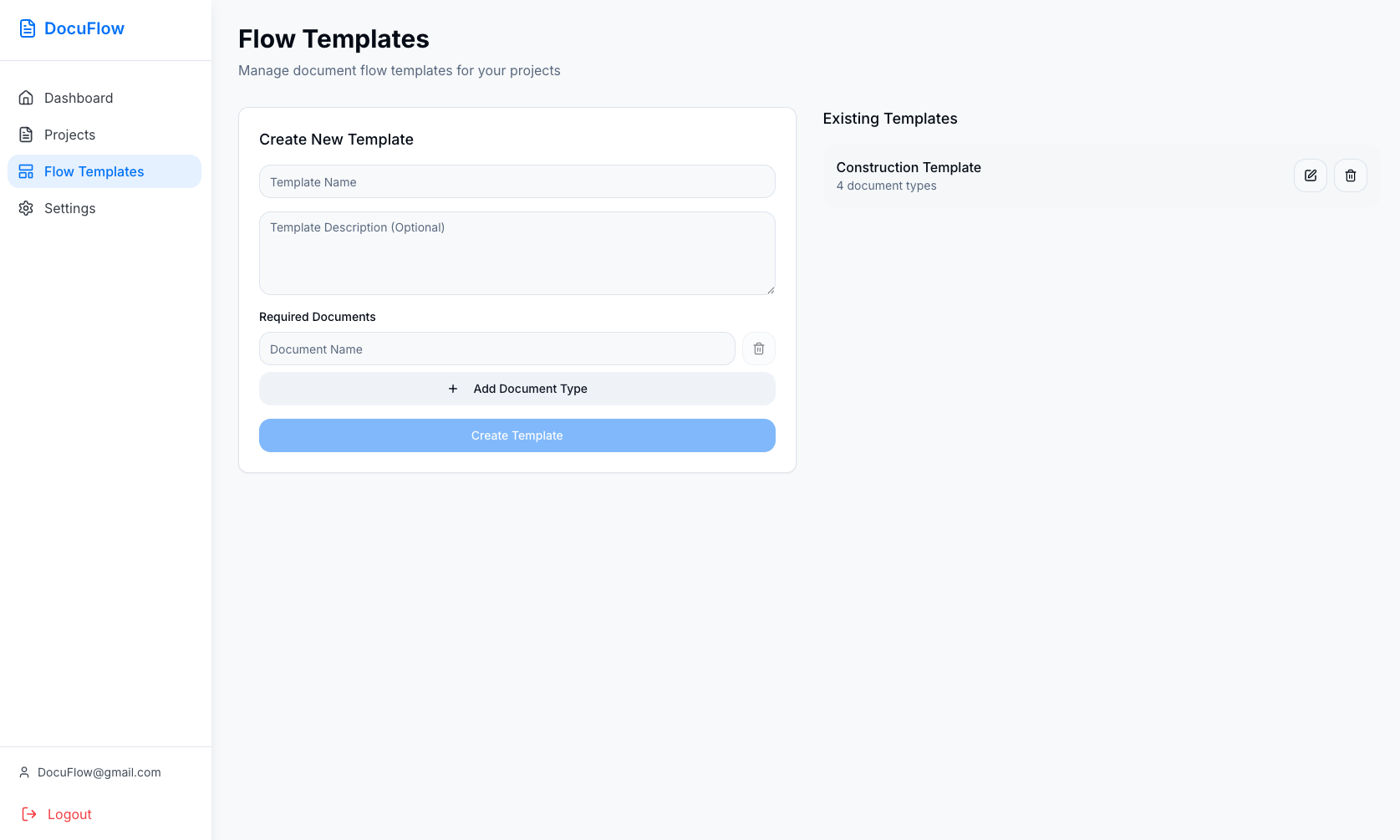Delete the Construction Template
The image size is (1400, 840).
pos(1350,176)
